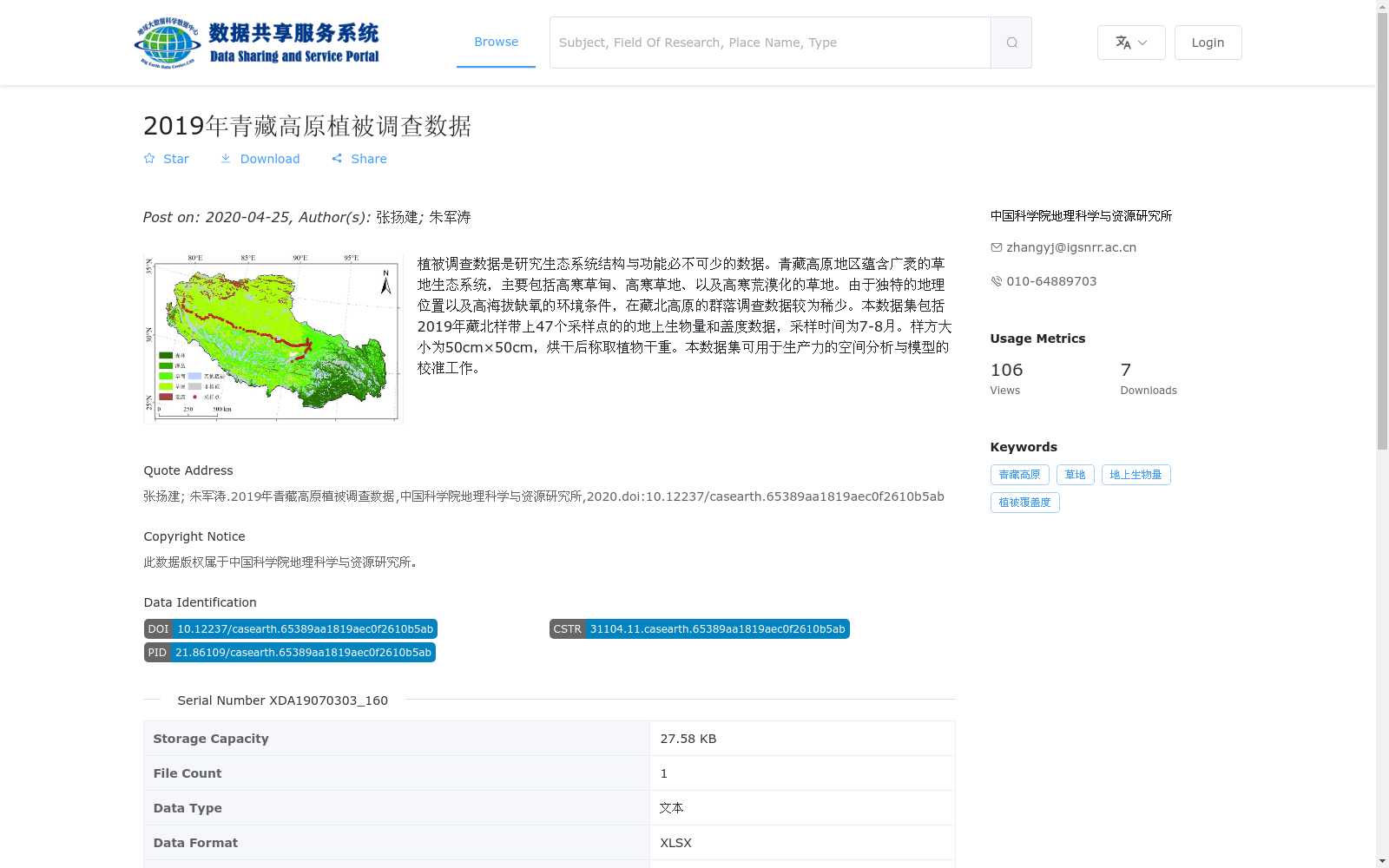1389x868 pixels.
Task: Click the PID identifier badge
Action: (289, 653)
